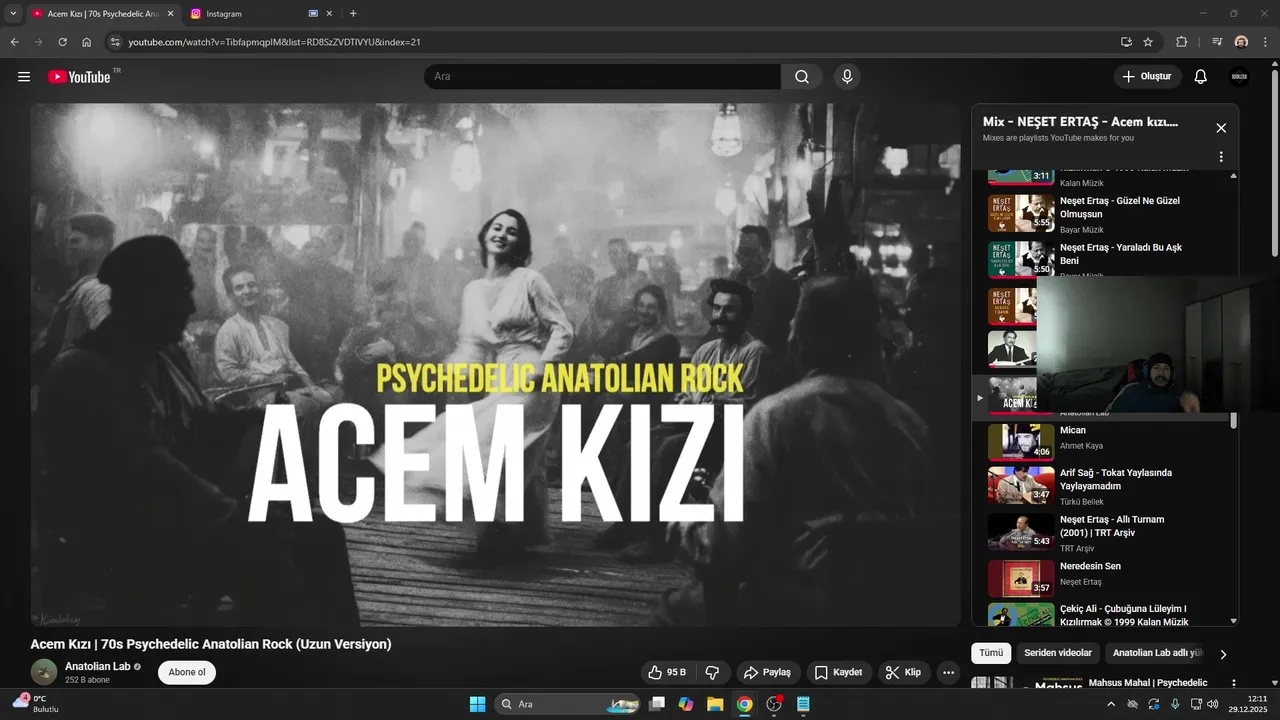Play Neşet Ertaş - Allı Turnam (2001)

coord(1105,532)
